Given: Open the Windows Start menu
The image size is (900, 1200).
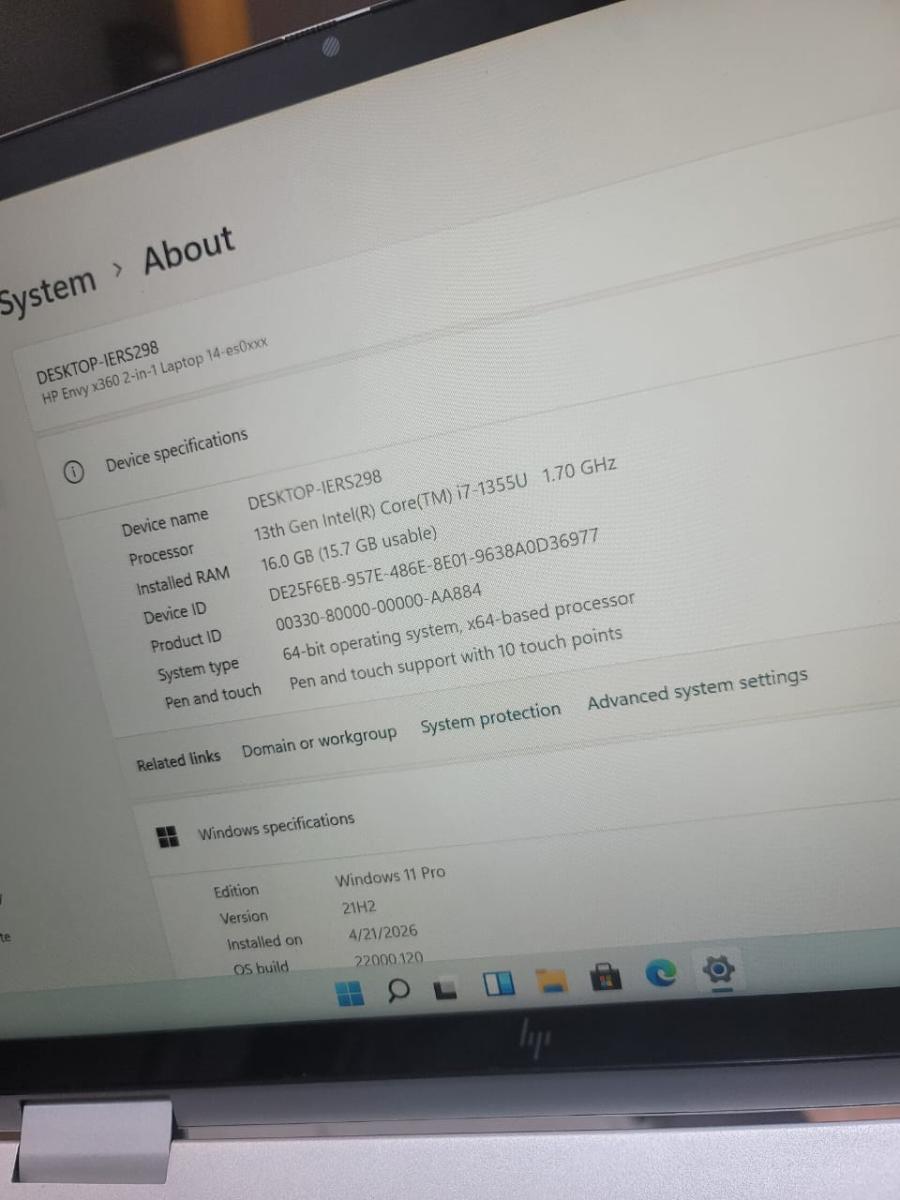Looking at the screenshot, I should 349,994.
